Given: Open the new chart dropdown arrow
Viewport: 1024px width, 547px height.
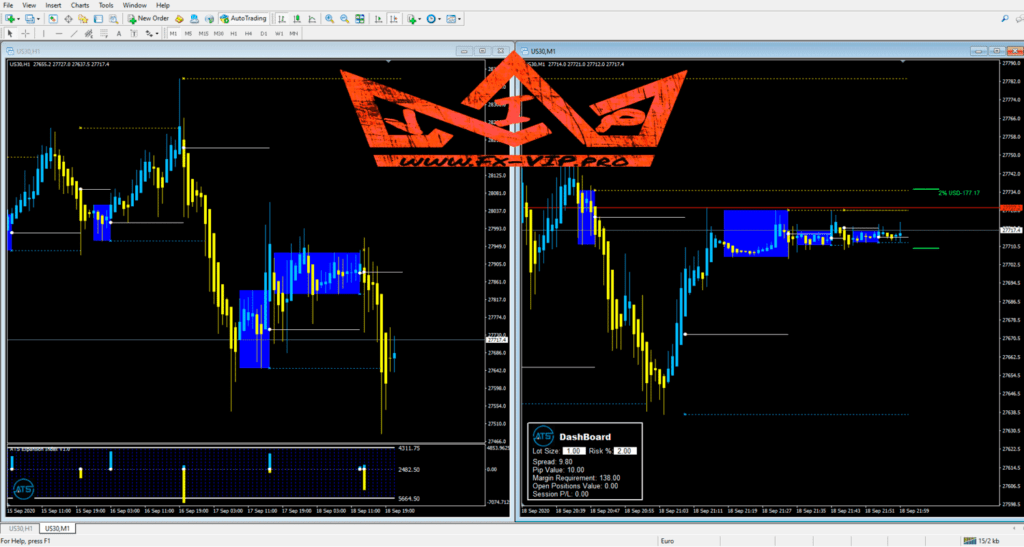Looking at the screenshot, I should point(19,18).
